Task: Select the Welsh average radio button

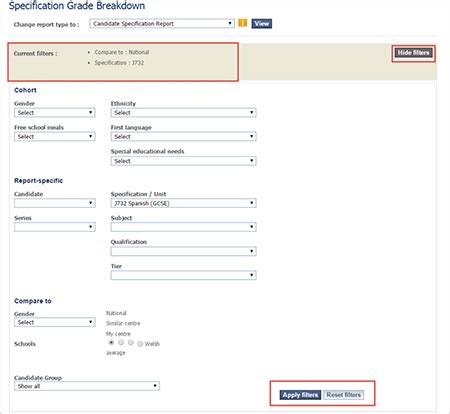Action: [140, 344]
